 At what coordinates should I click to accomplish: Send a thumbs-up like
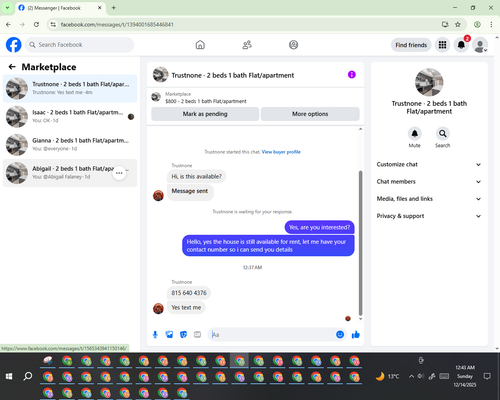(x=356, y=335)
